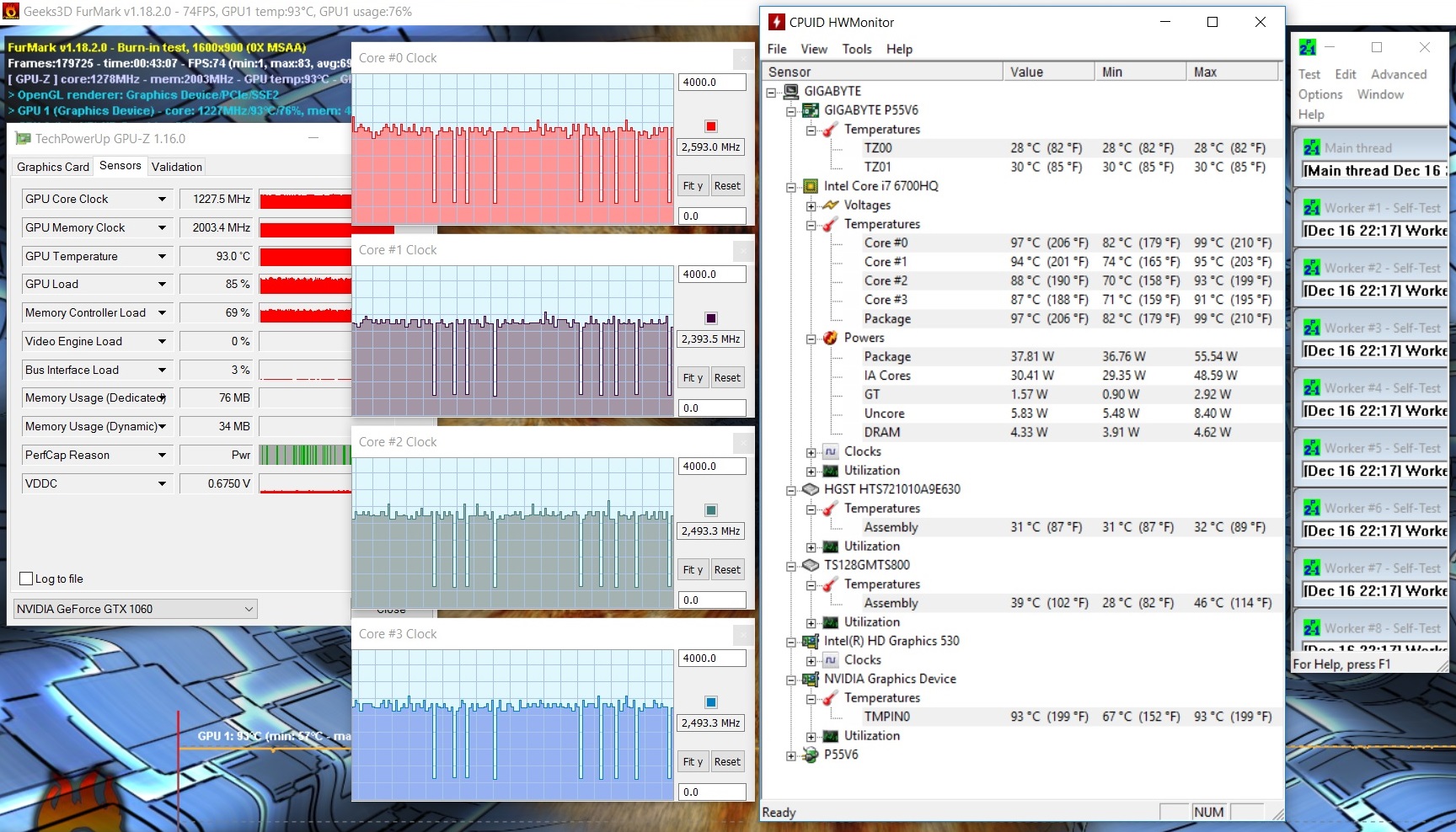Image resolution: width=1456 pixels, height=832 pixels.
Task: Open the Memory Controller Load sensor dropdown
Action: point(162,312)
